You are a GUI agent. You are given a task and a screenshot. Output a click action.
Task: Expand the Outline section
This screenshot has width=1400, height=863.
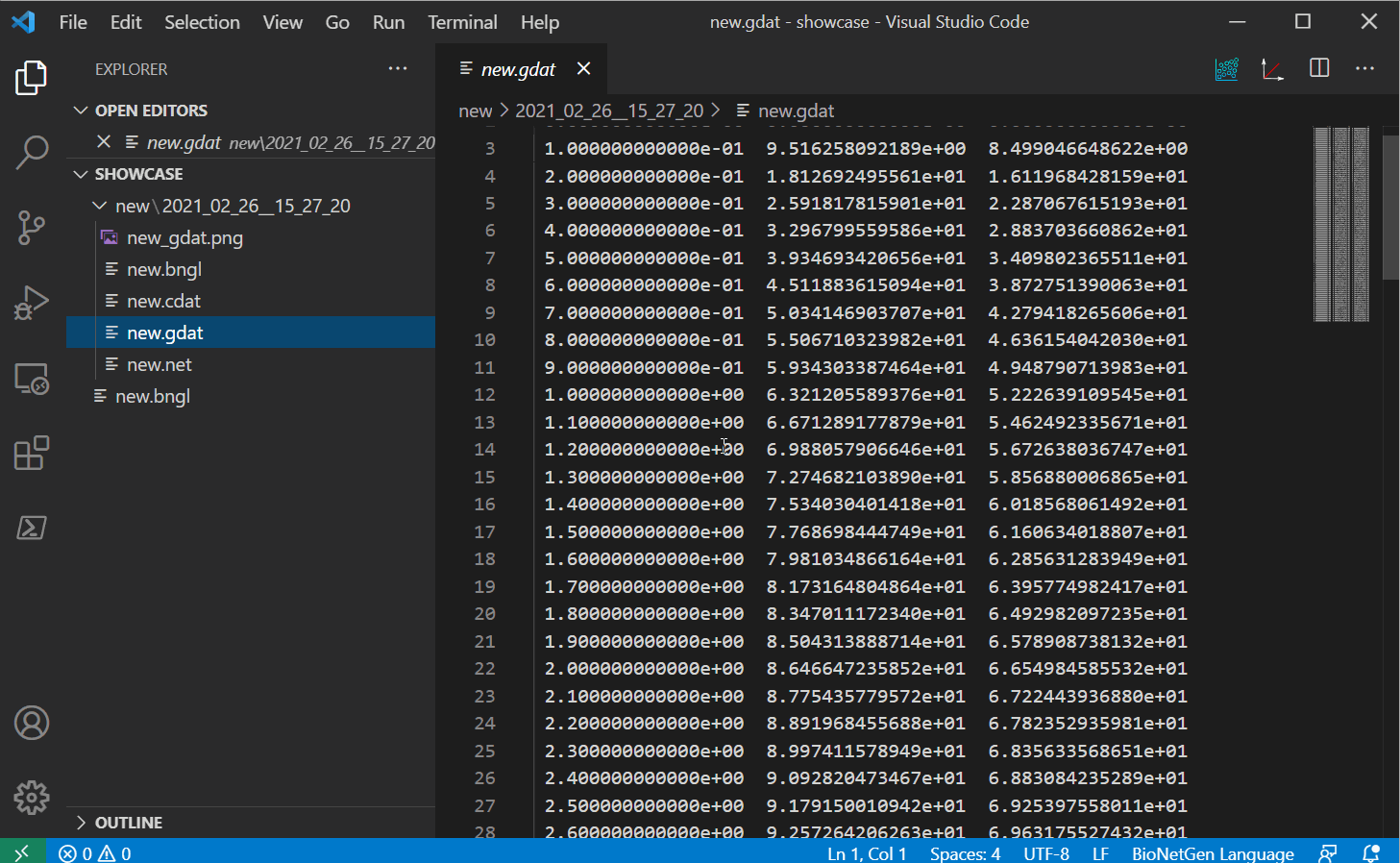click(251, 823)
